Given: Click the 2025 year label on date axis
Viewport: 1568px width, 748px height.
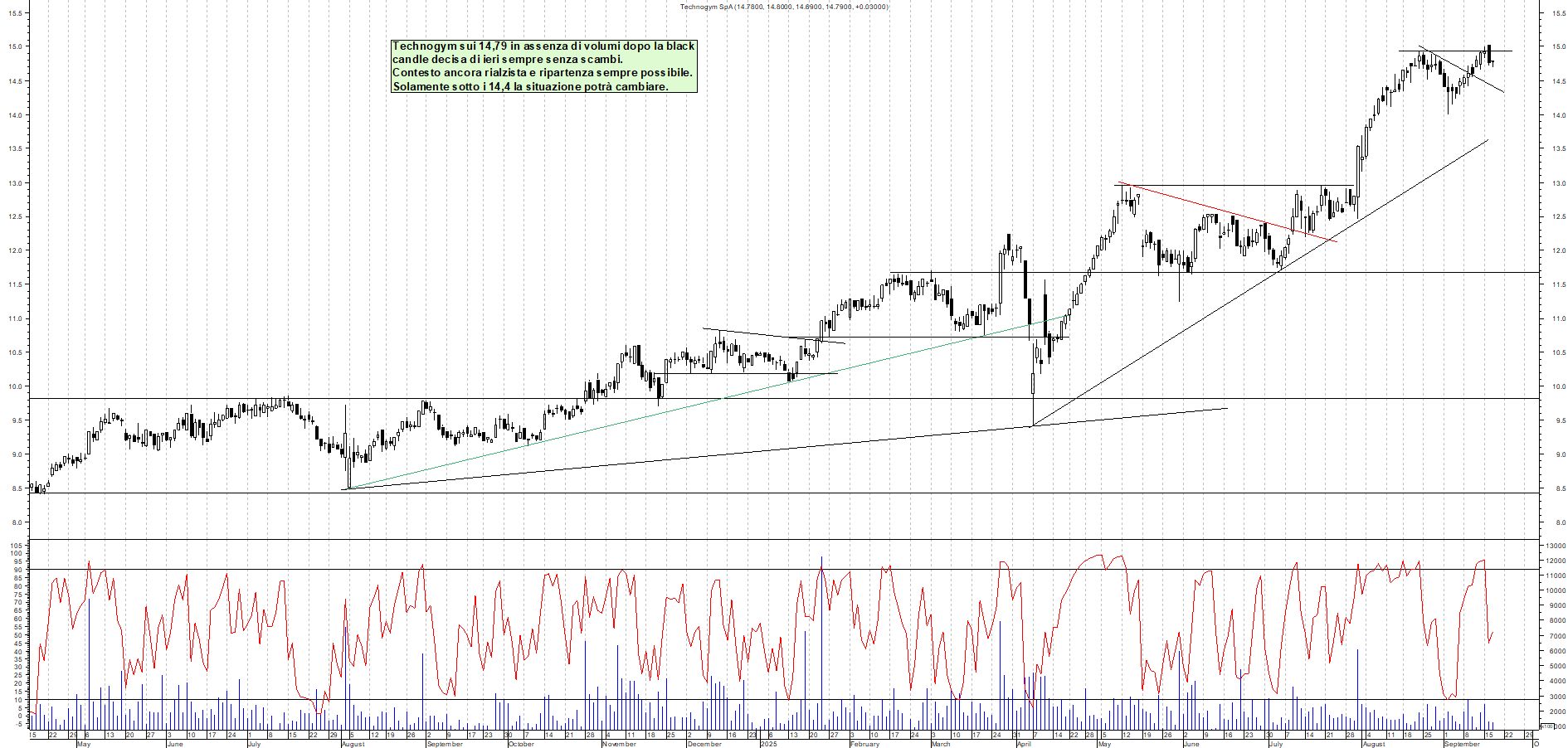Looking at the screenshot, I should click(769, 744).
